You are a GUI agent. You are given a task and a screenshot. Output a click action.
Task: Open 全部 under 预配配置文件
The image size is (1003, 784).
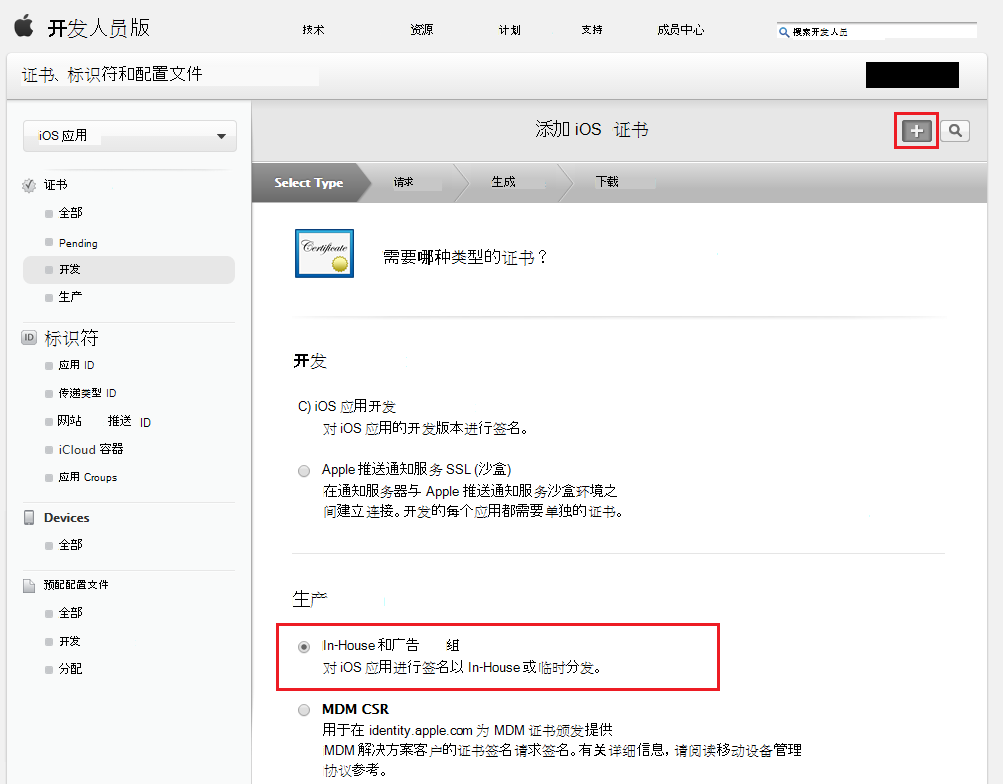click(70, 613)
